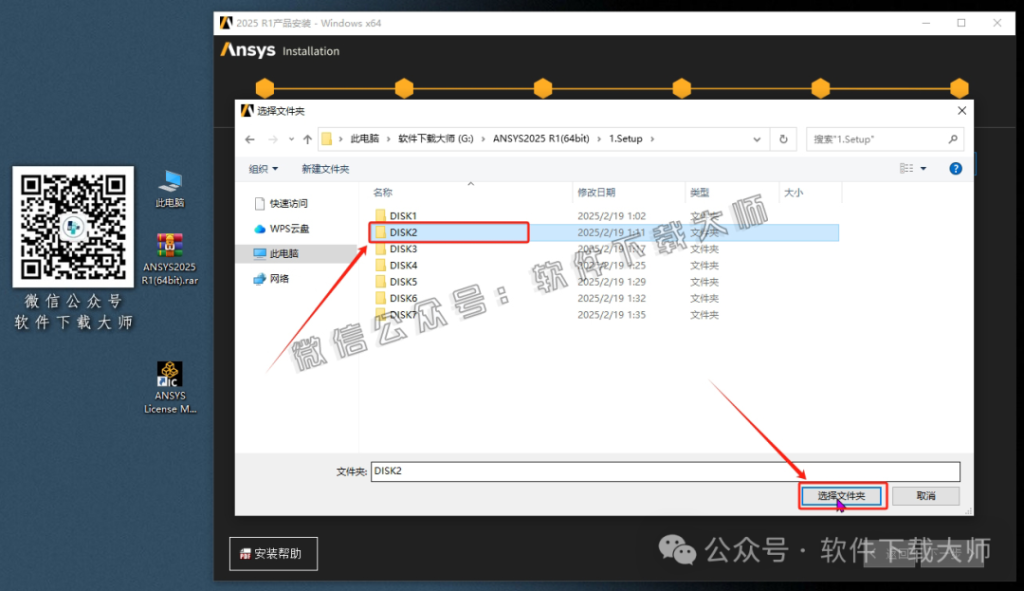Click the blue Help icon in the dialog toolbar
This screenshot has height=591, width=1024.
coord(955,167)
